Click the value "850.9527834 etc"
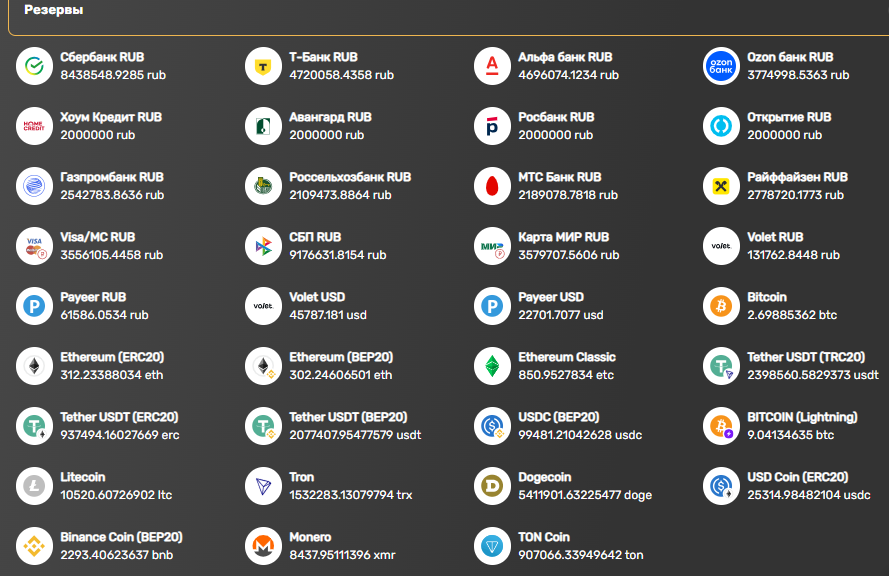Viewport: 889px width, 576px height. click(x=566, y=375)
